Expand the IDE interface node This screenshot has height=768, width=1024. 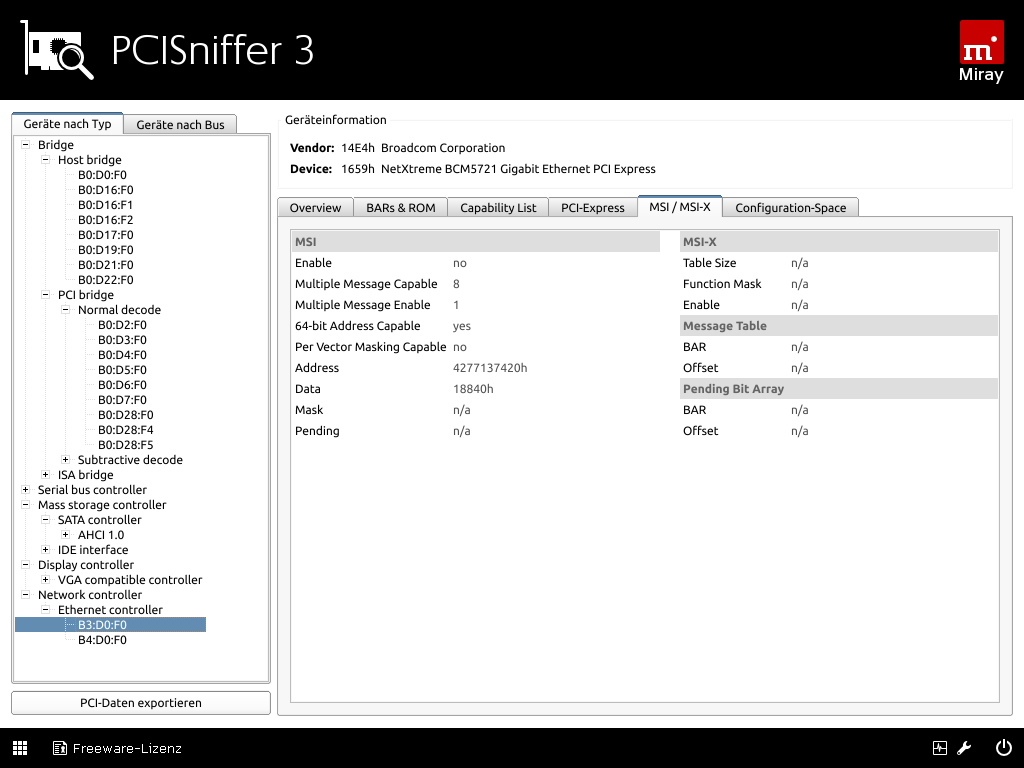point(46,551)
